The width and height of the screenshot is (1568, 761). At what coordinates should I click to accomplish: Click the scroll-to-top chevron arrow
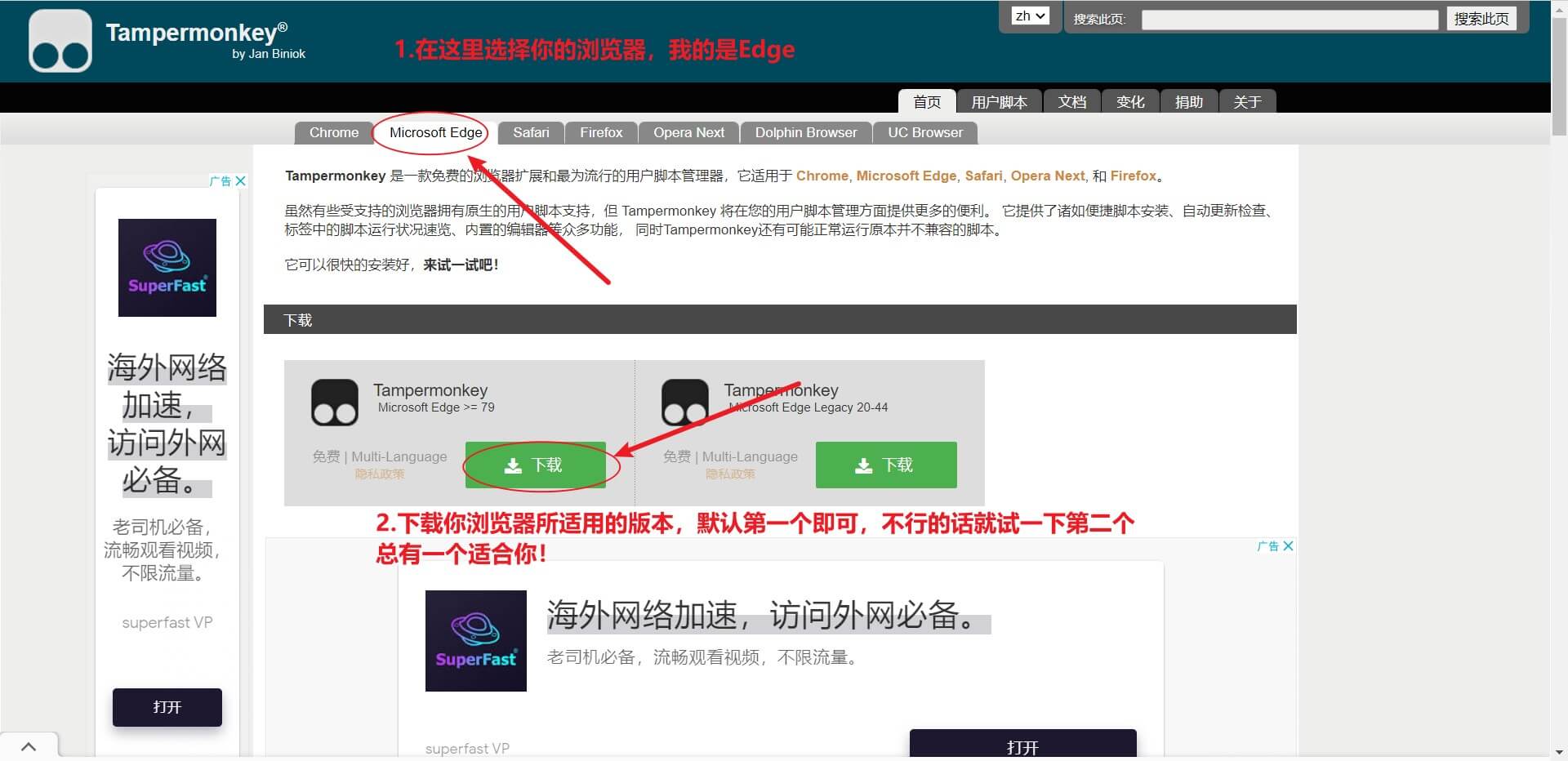[29, 746]
